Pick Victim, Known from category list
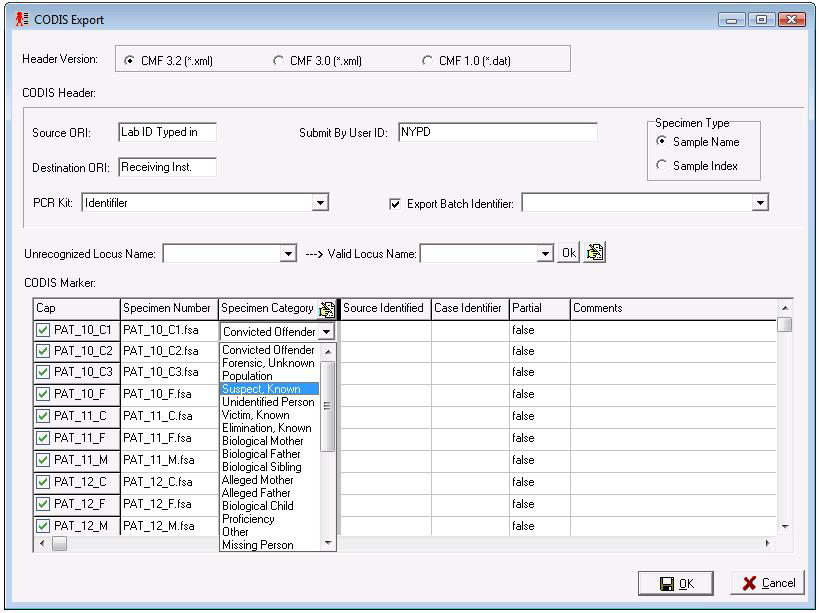The image size is (819, 613). point(268,415)
